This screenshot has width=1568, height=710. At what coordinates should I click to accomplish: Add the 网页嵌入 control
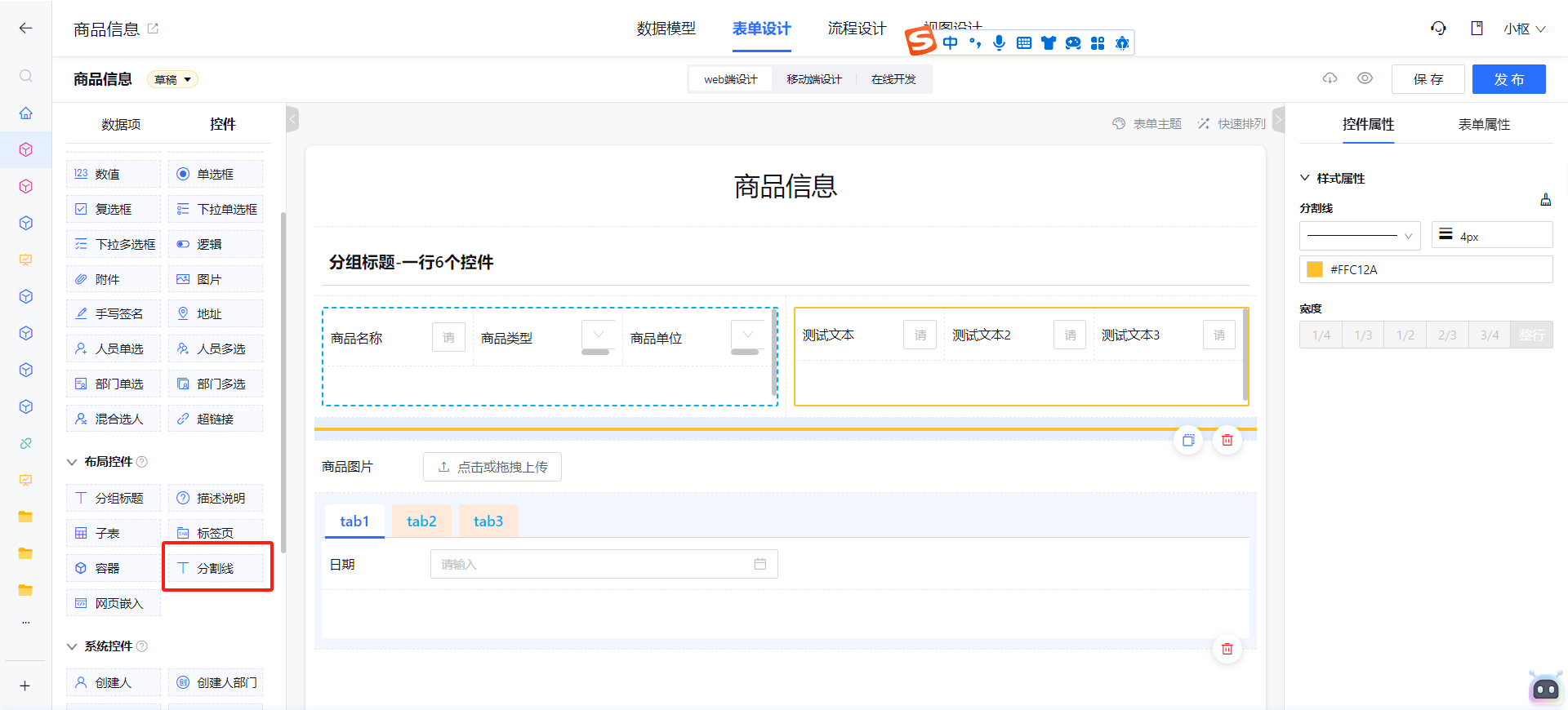(113, 603)
